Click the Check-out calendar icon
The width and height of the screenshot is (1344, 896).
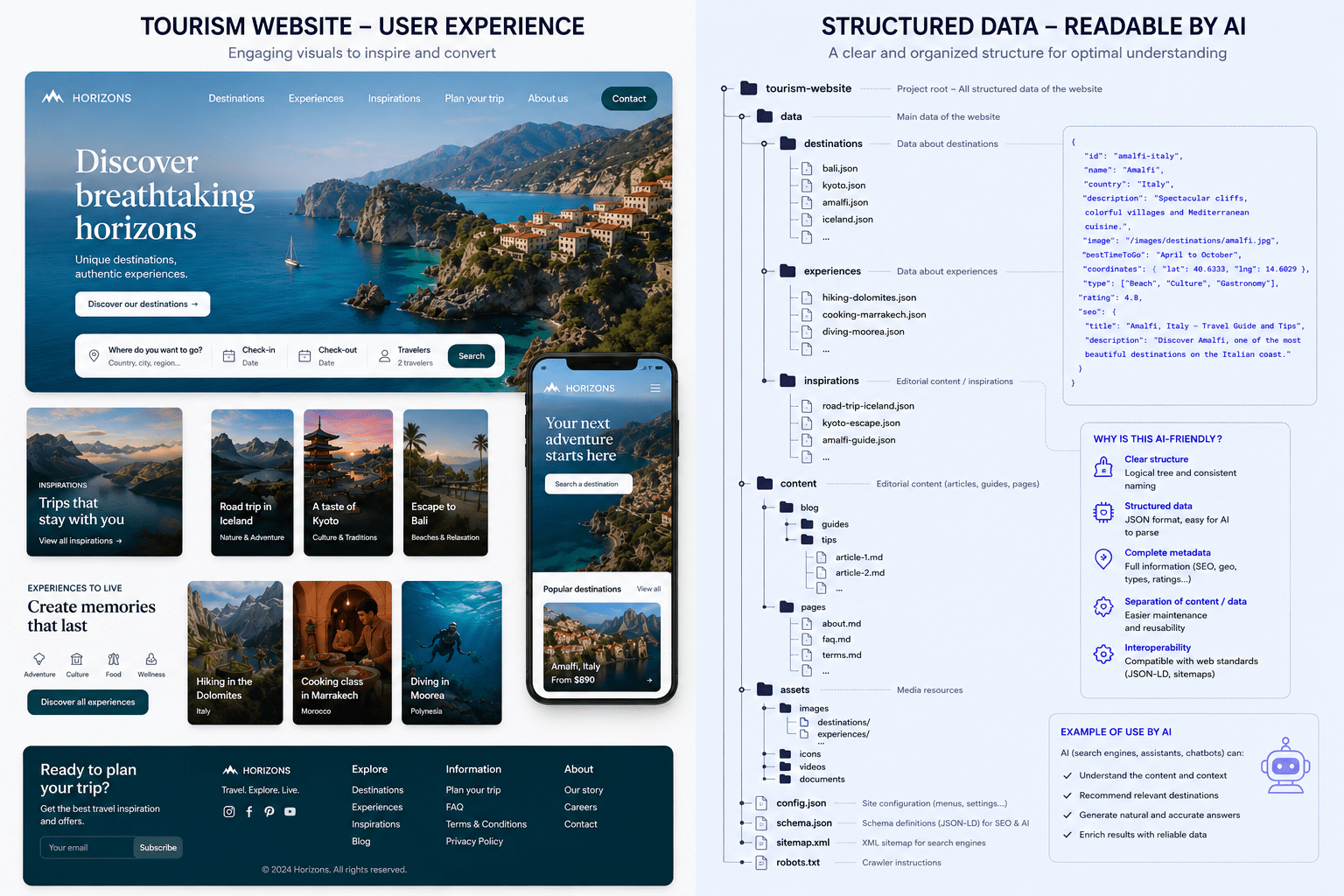pyautogui.click(x=304, y=356)
